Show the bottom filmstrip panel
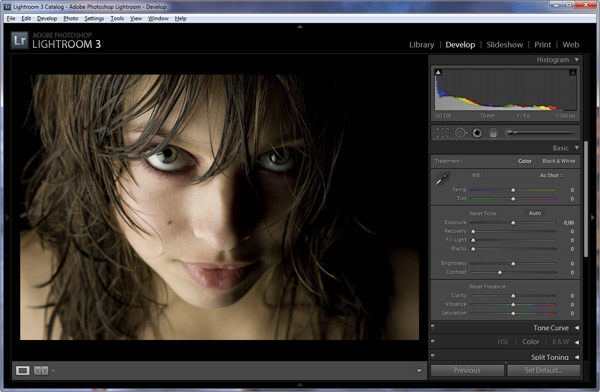The image size is (600, 392). tap(300, 384)
